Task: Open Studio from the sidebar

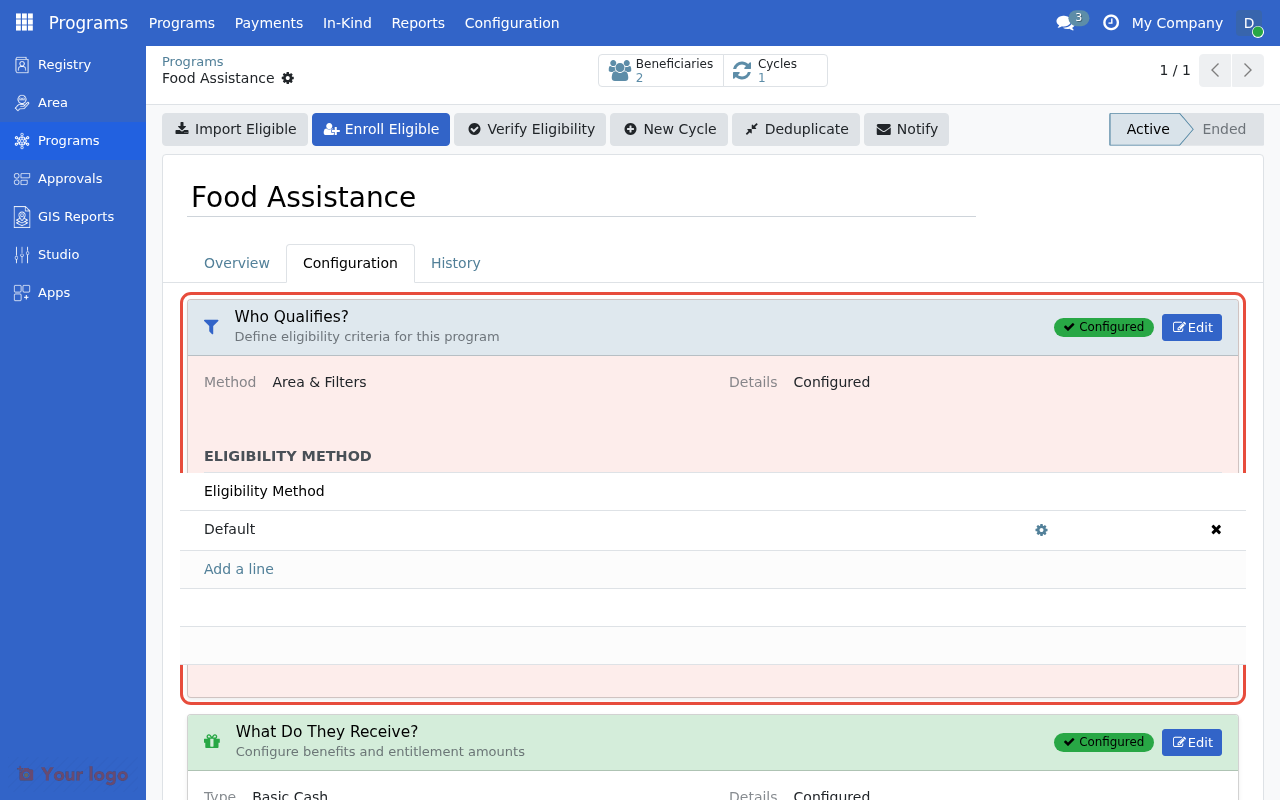Action: (x=58, y=254)
